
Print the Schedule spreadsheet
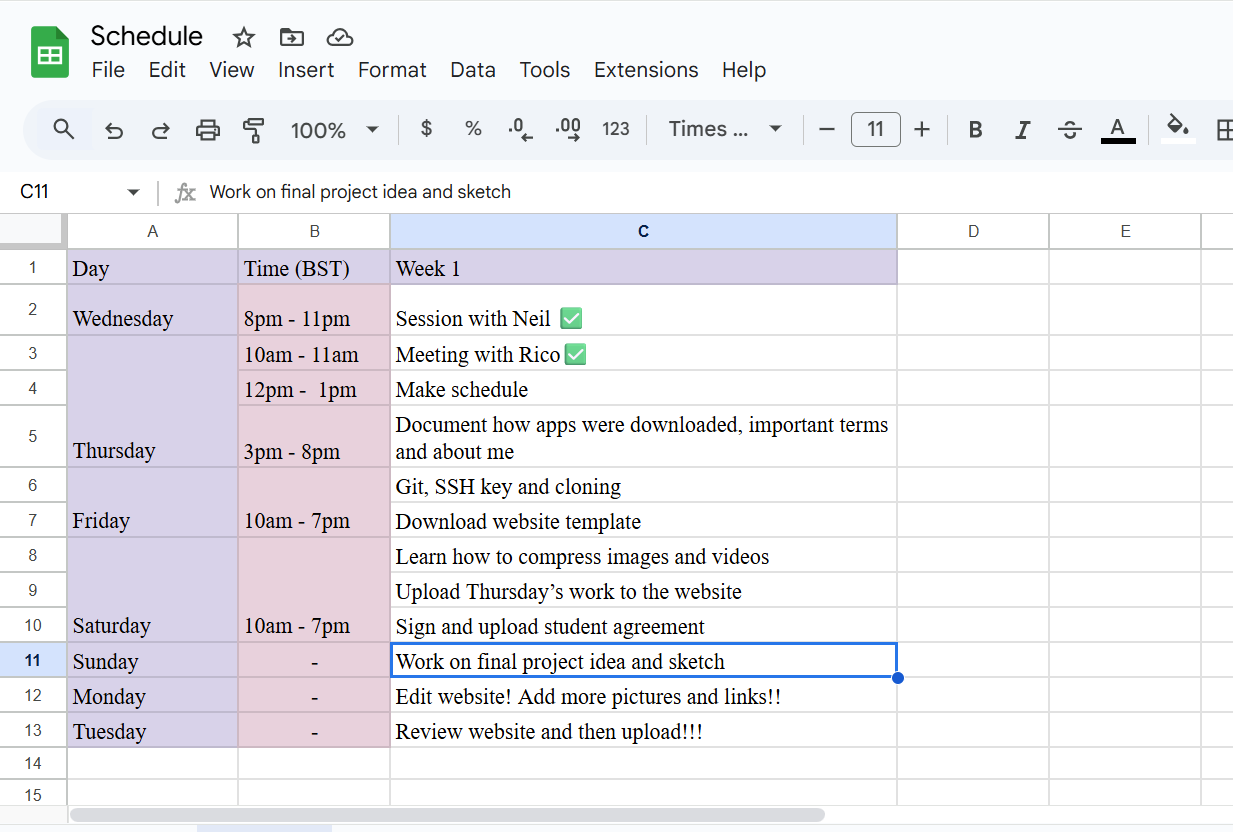click(207, 129)
